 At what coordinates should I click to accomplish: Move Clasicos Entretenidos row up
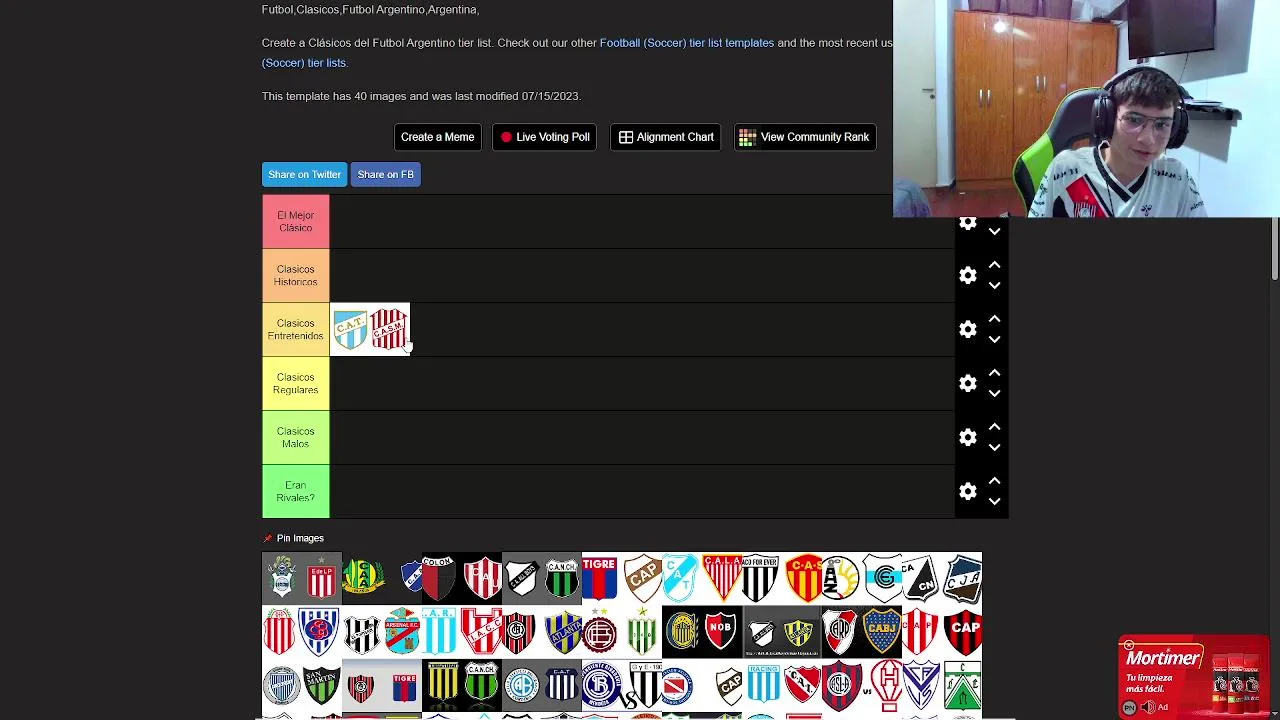[x=994, y=319]
